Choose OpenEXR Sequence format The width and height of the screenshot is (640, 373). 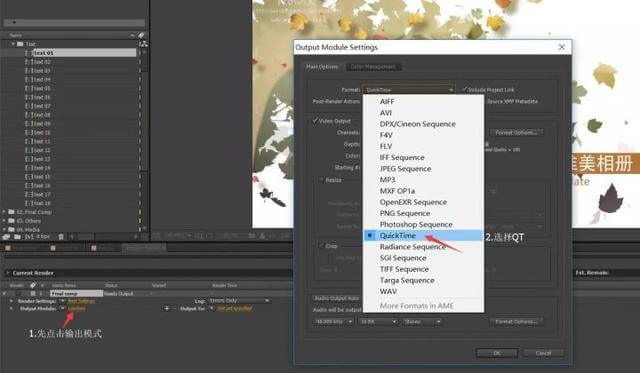(413, 202)
